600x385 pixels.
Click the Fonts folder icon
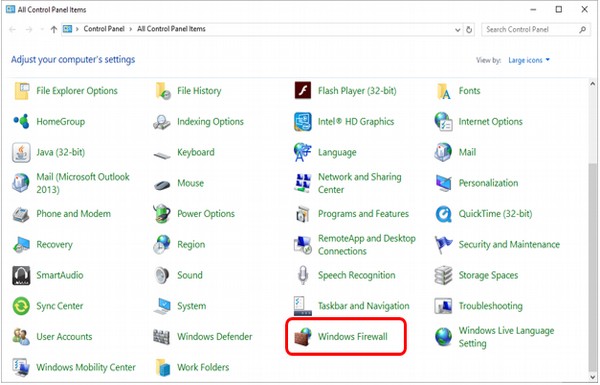click(x=443, y=91)
